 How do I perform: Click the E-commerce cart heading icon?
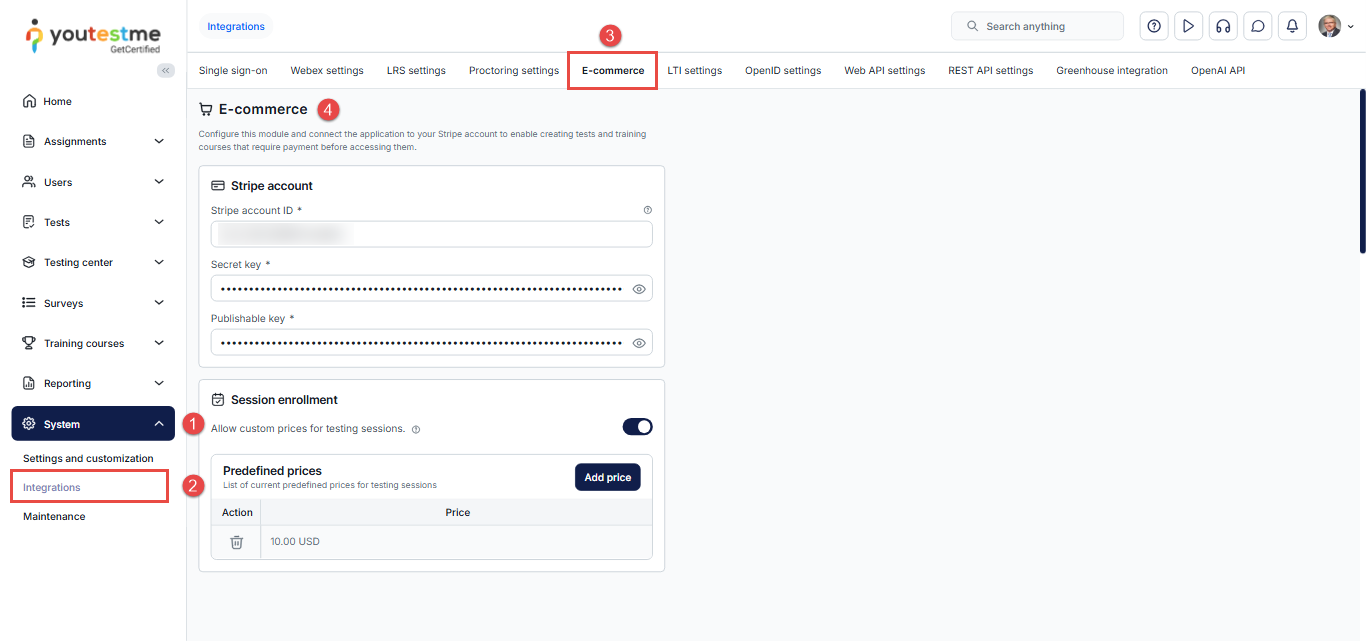pos(206,110)
